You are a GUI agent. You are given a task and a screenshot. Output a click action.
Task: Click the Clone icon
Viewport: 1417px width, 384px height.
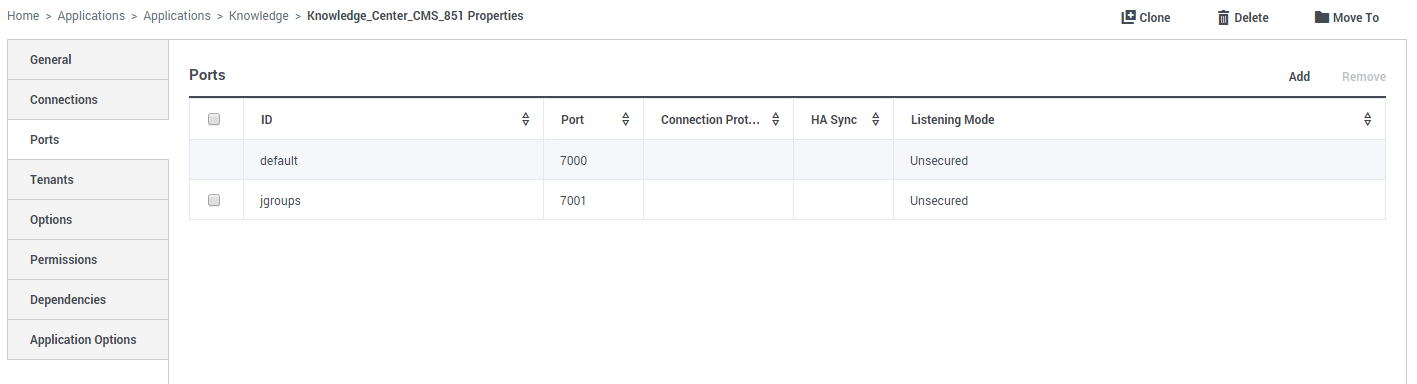click(1128, 17)
